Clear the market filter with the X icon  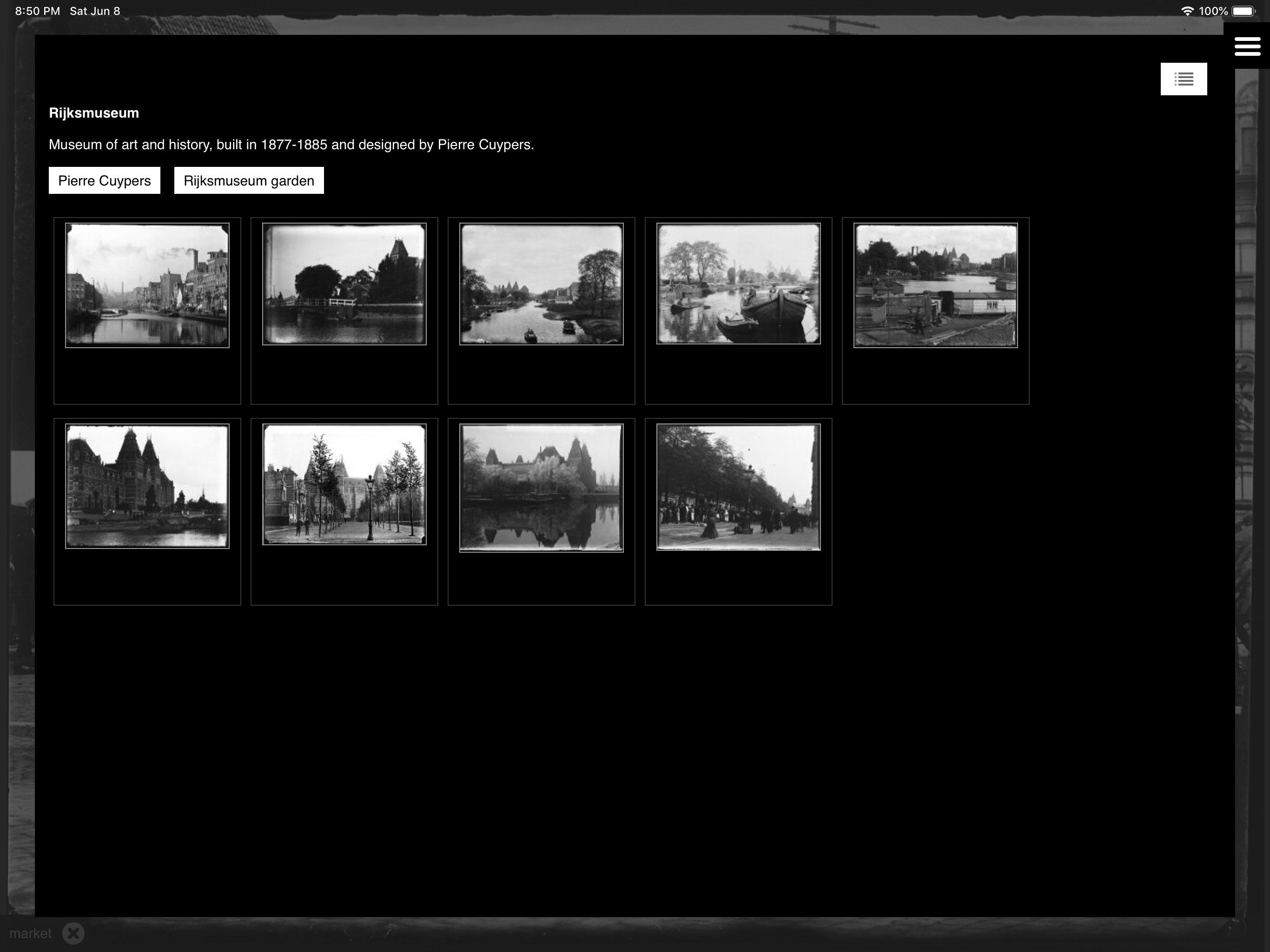73,933
